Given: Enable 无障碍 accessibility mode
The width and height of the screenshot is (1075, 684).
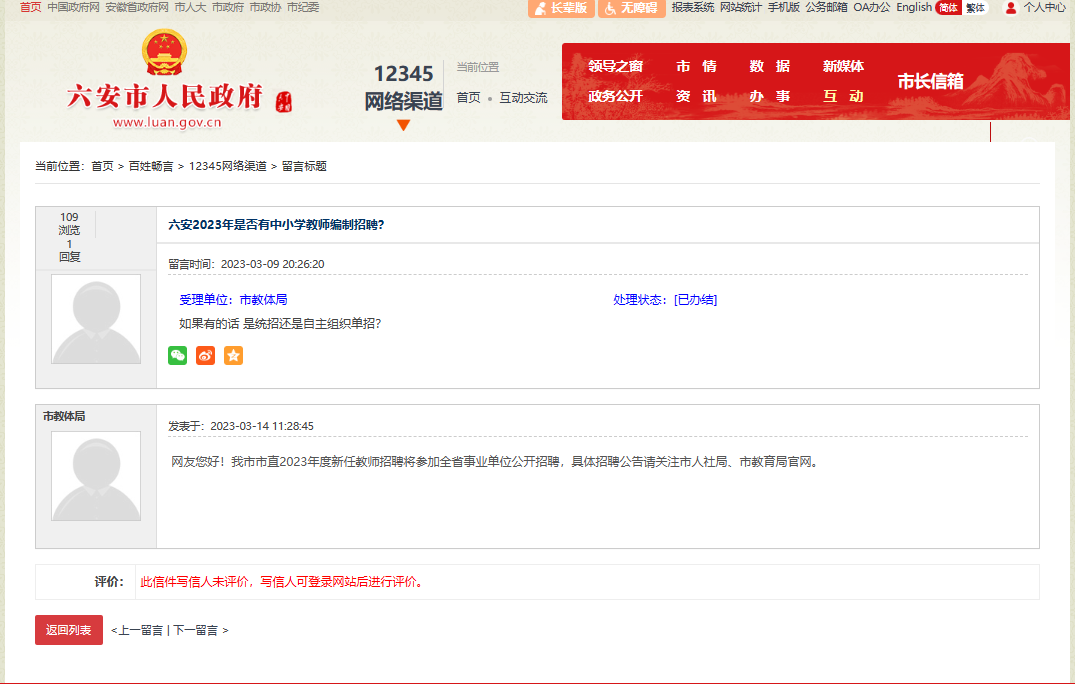Looking at the screenshot, I should [632, 8].
